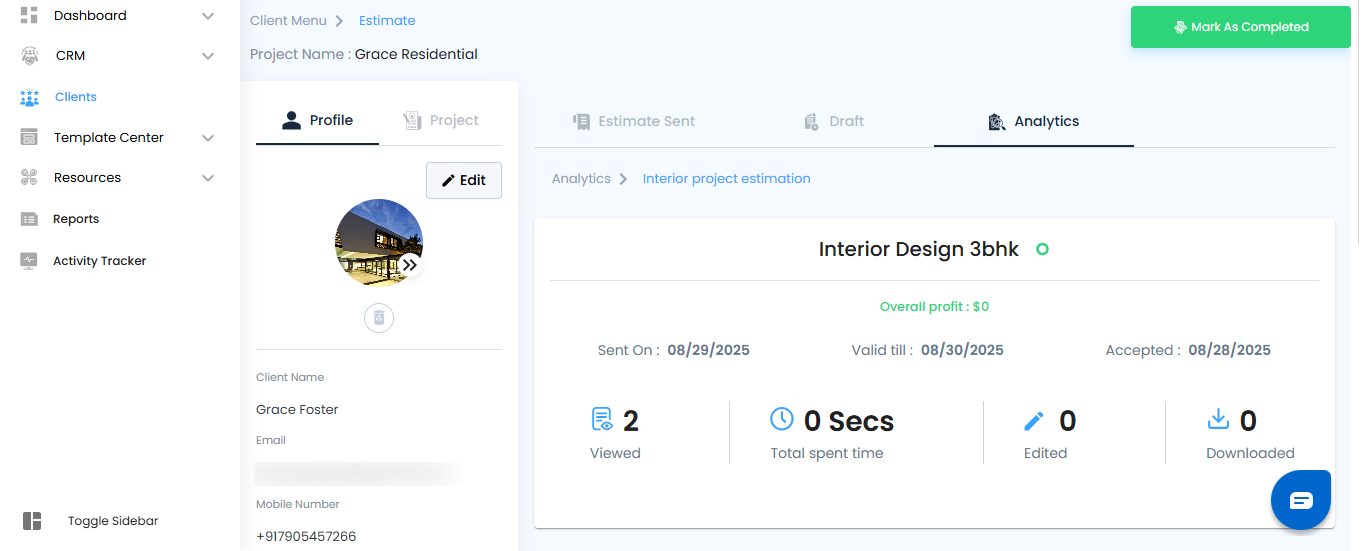Click the Reports icon in sidebar

pos(29,219)
